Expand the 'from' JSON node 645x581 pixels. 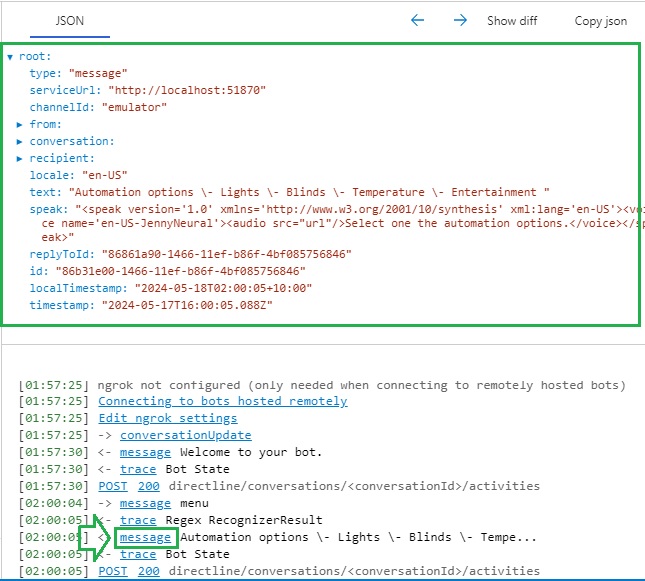click(20, 125)
